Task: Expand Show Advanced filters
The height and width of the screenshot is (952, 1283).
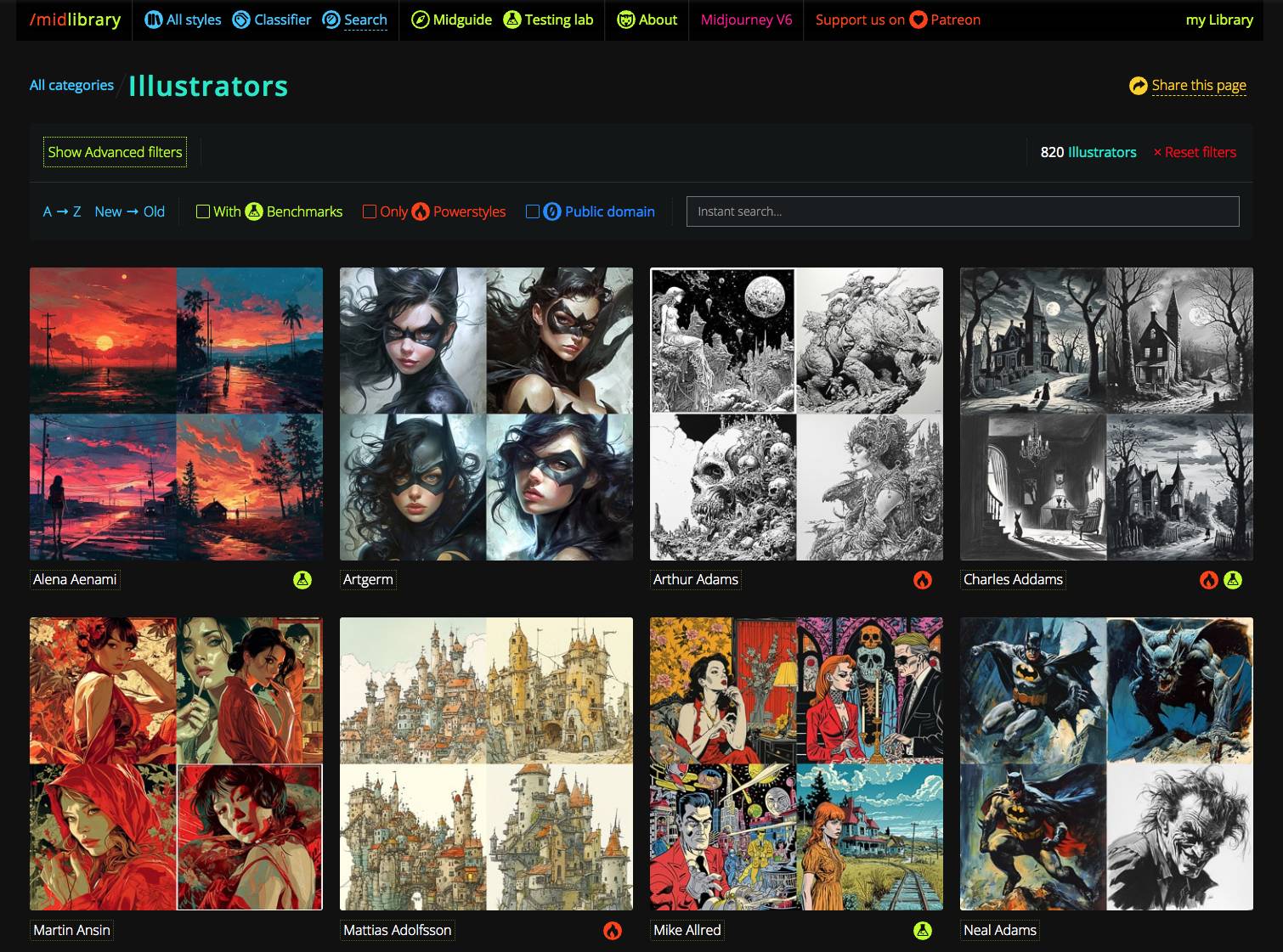Action: 115,152
